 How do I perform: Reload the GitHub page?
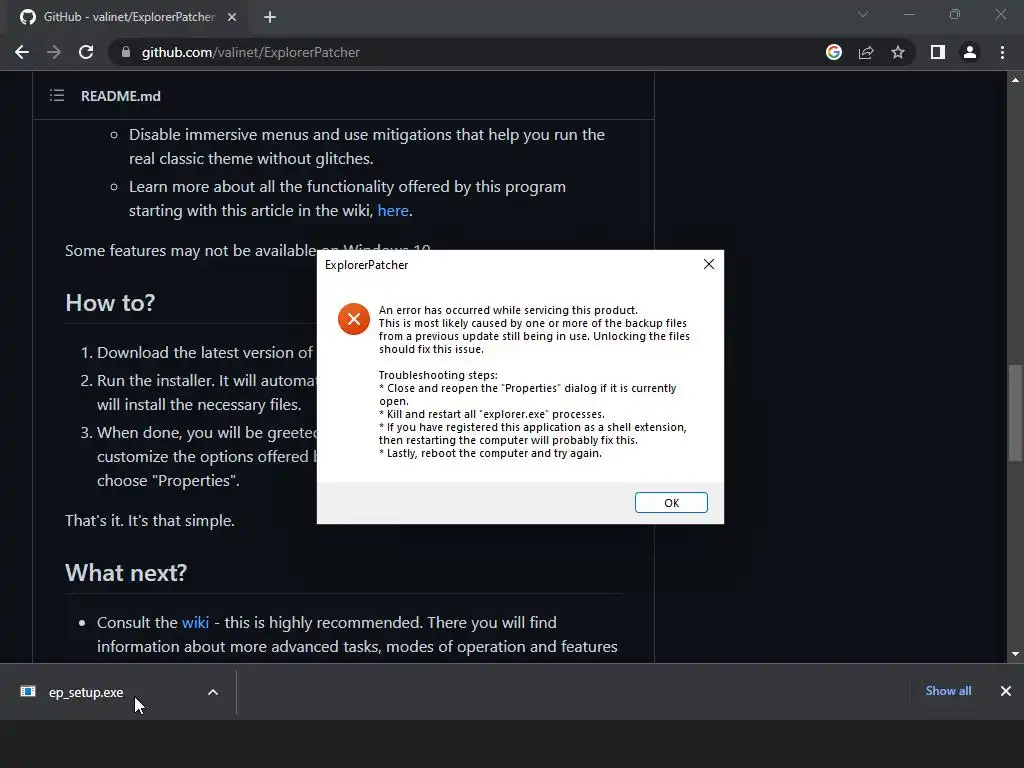click(86, 52)
